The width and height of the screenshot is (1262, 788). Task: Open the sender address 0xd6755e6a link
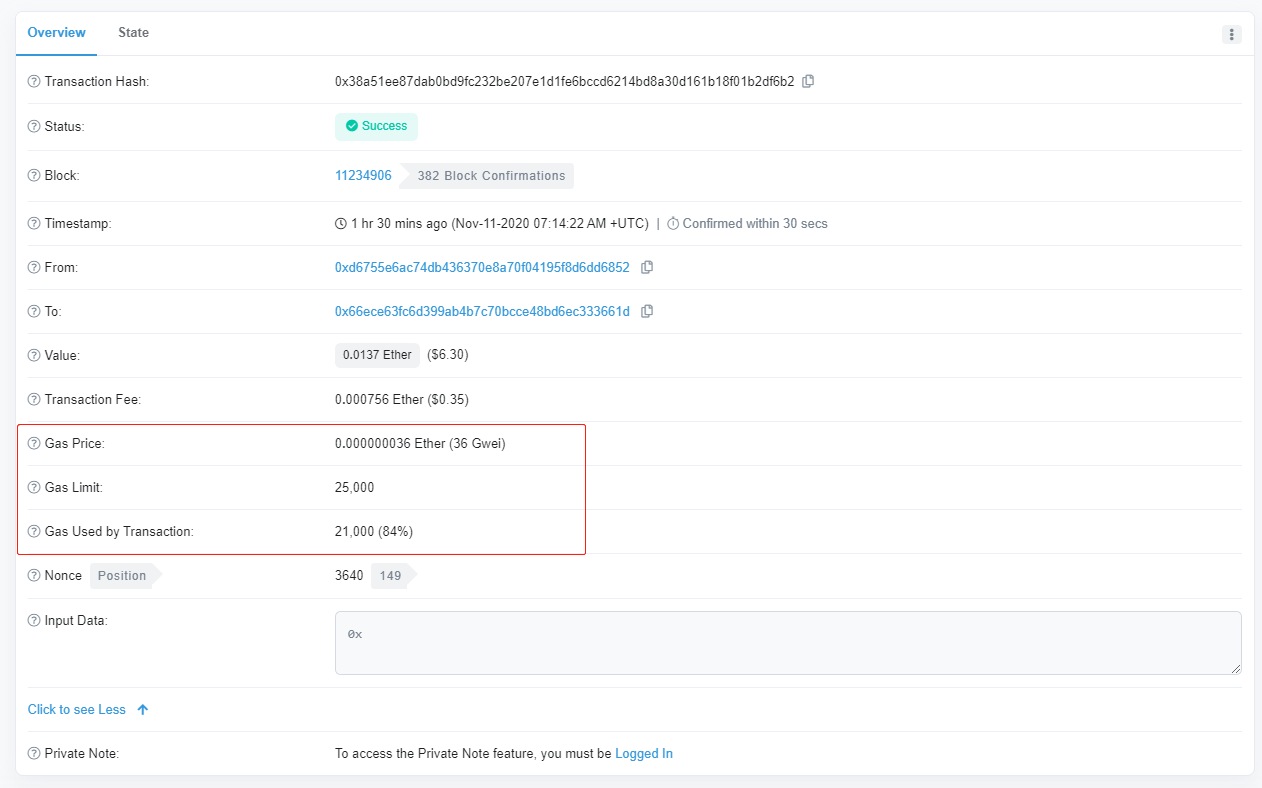click(482, 268)
